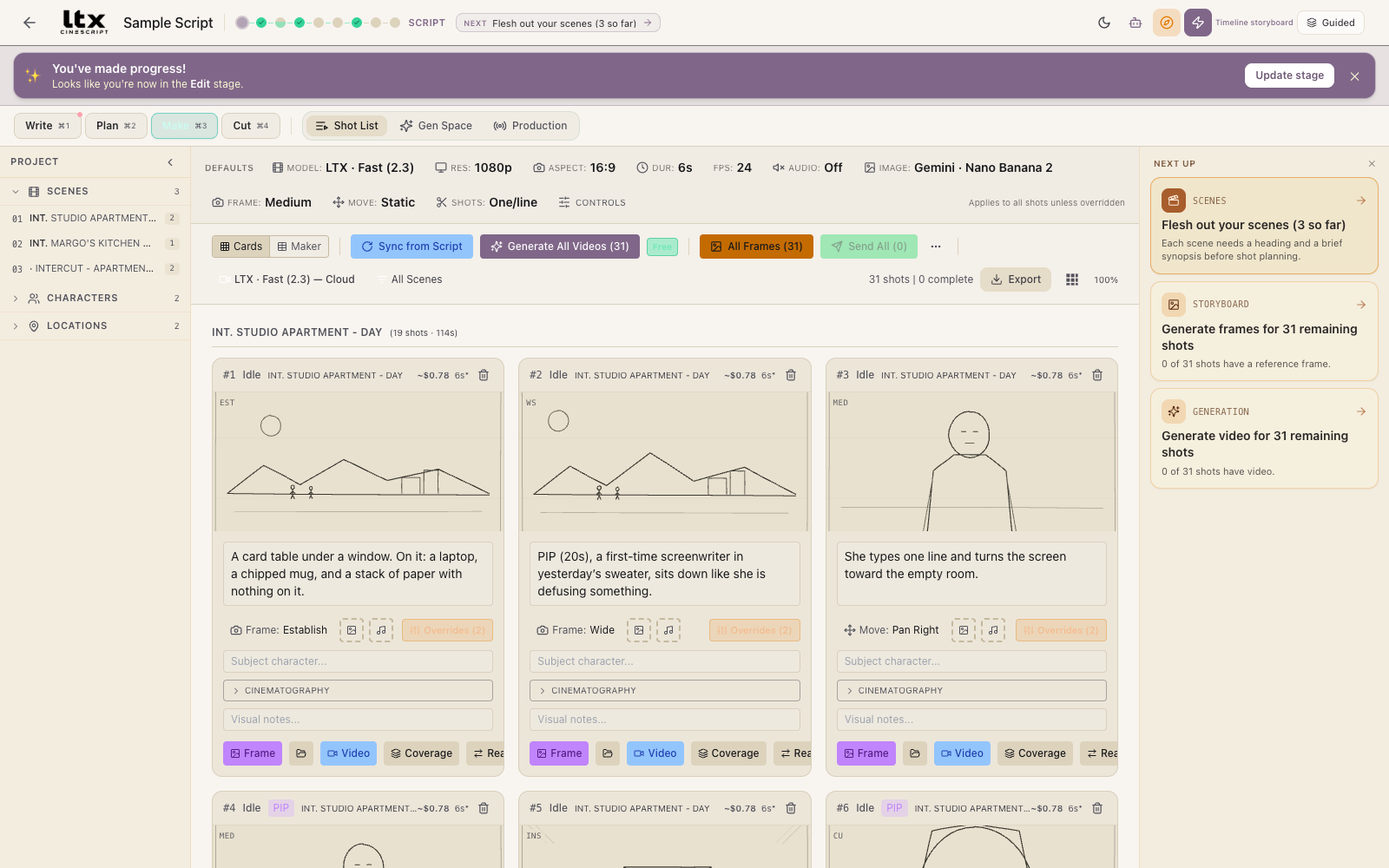Click the Export button
This screenshot has width=1389, height=868.
(x=1016, y=279)
